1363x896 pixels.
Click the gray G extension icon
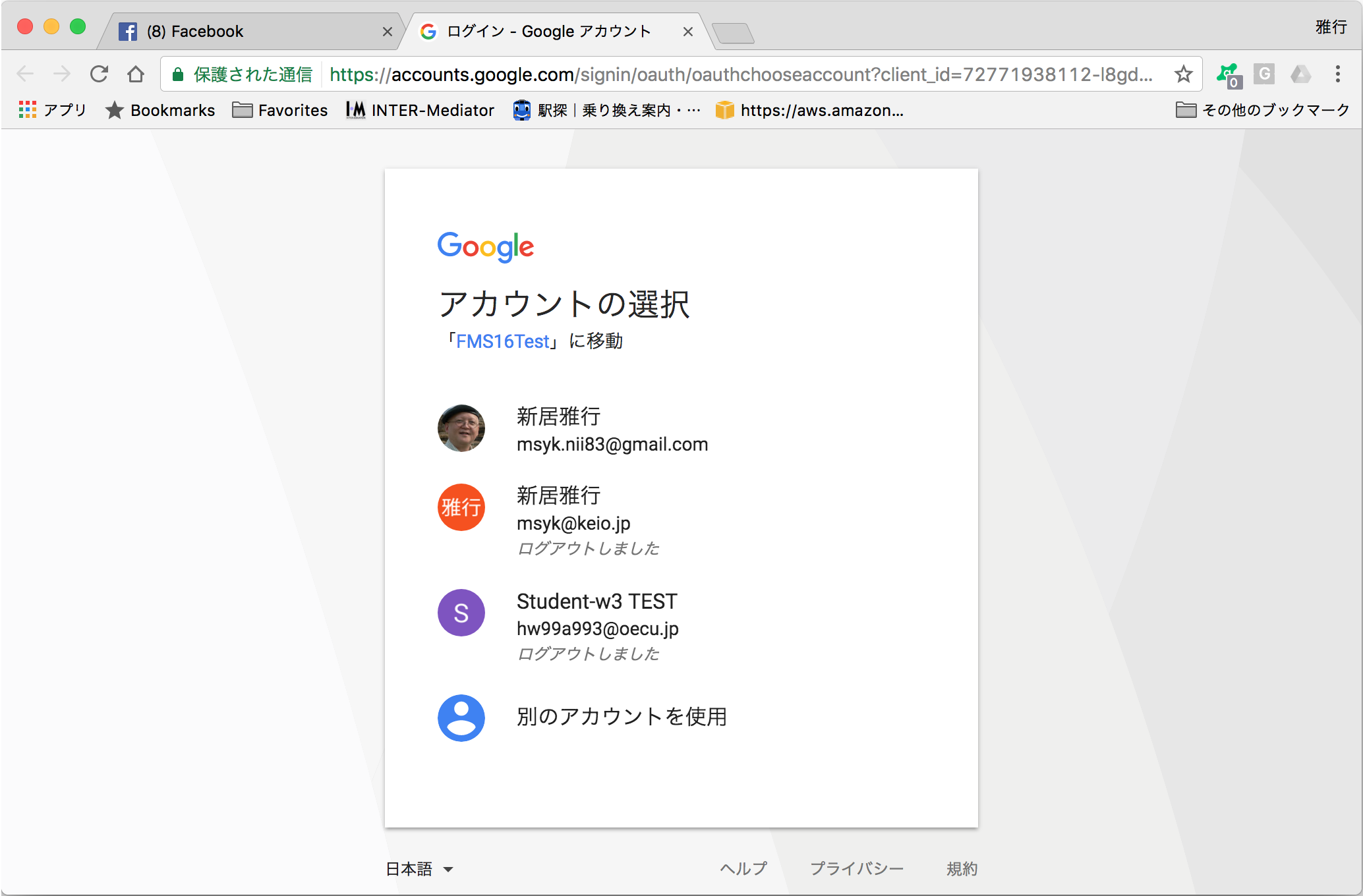(x=1264, y=74)
